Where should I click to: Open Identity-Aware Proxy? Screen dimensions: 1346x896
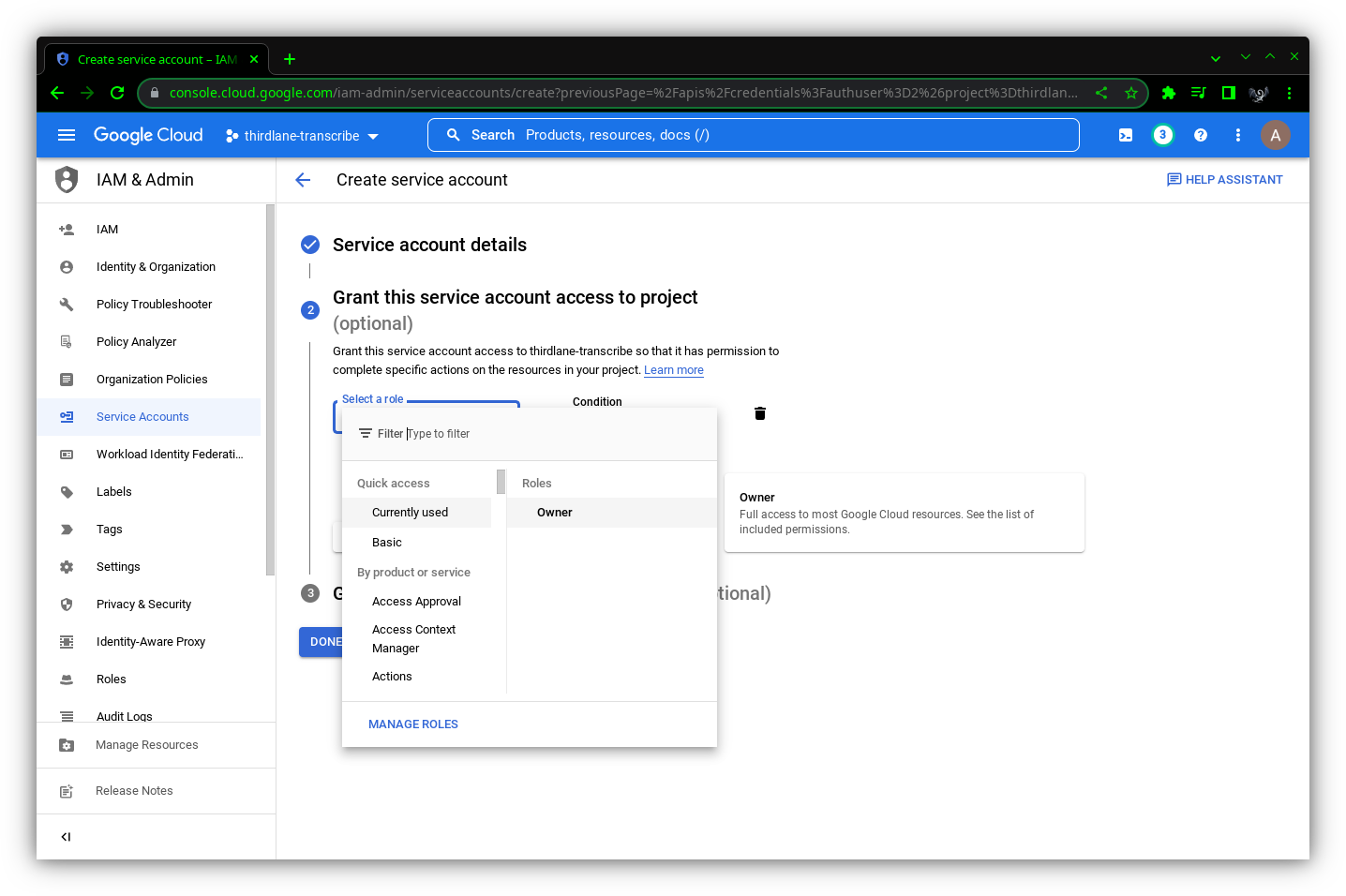[x=149, y=642]
